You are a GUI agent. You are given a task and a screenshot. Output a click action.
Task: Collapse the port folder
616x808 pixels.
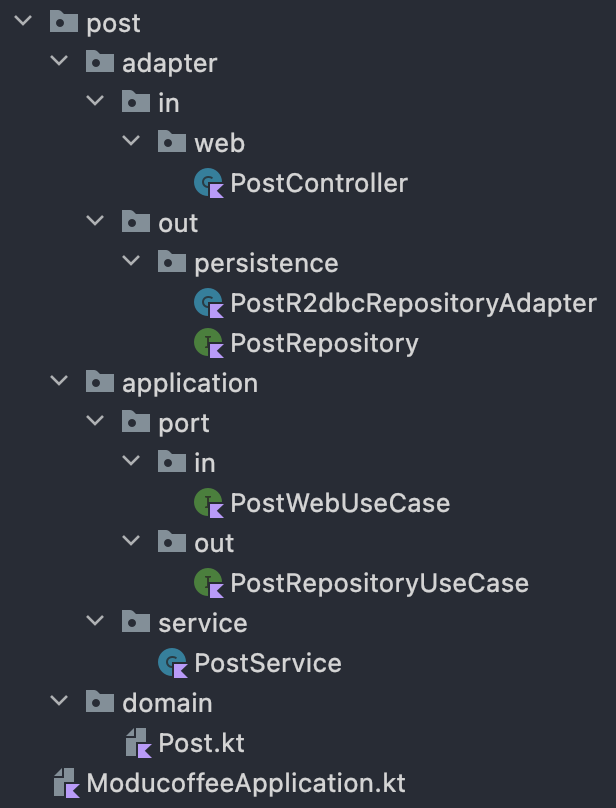click(95, 423)
